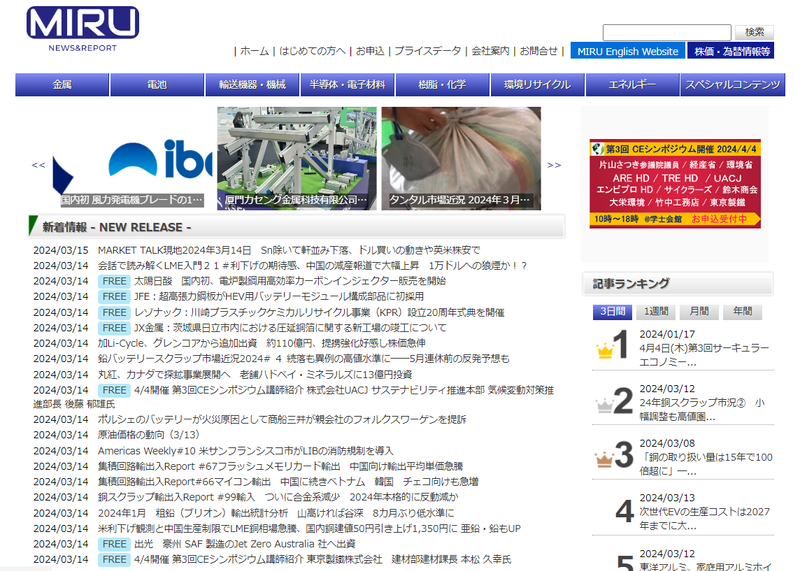Open the 金属 category menu
The image size is (800, 571).
pos(62,85)
